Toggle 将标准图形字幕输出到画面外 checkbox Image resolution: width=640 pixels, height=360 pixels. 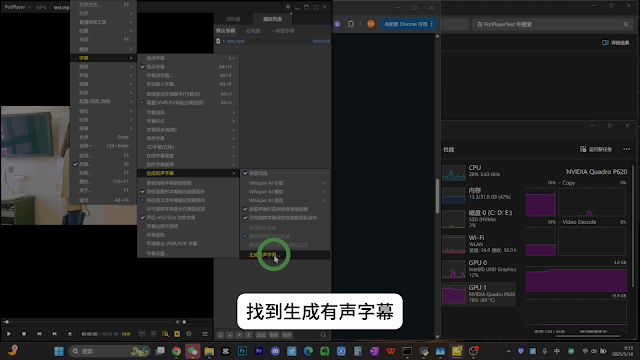(188, 191)
